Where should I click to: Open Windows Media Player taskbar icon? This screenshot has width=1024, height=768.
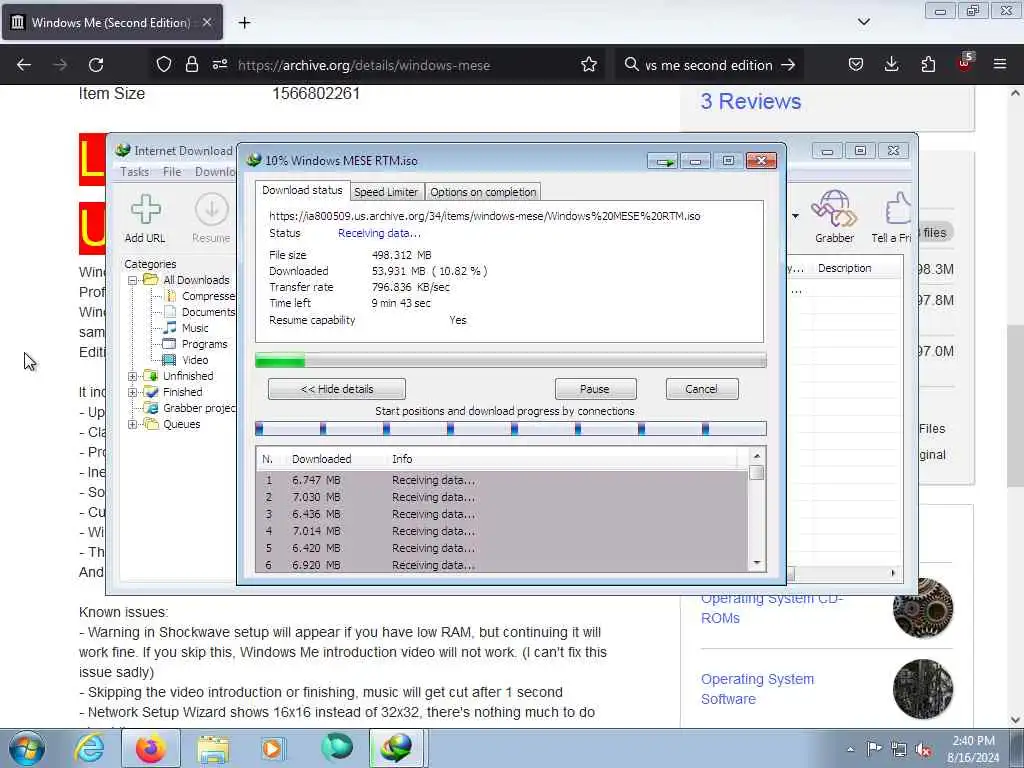click(272, 748)
